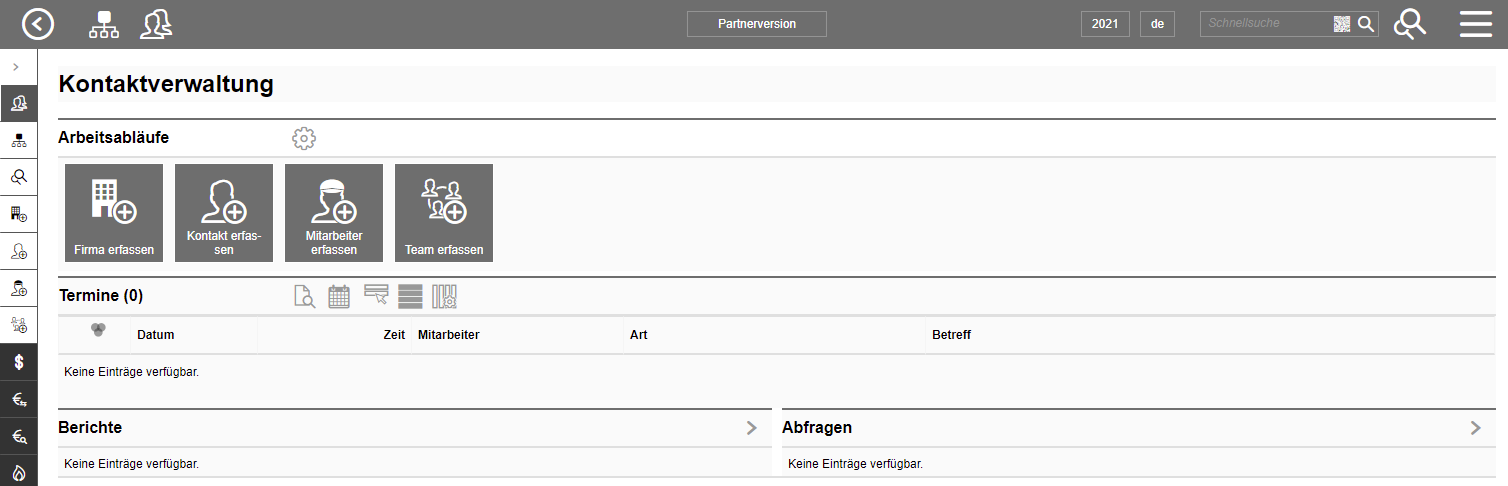Expand the Berichte section arrow
The width and height of the screenshot is (1508, 486).
point(752,428)
